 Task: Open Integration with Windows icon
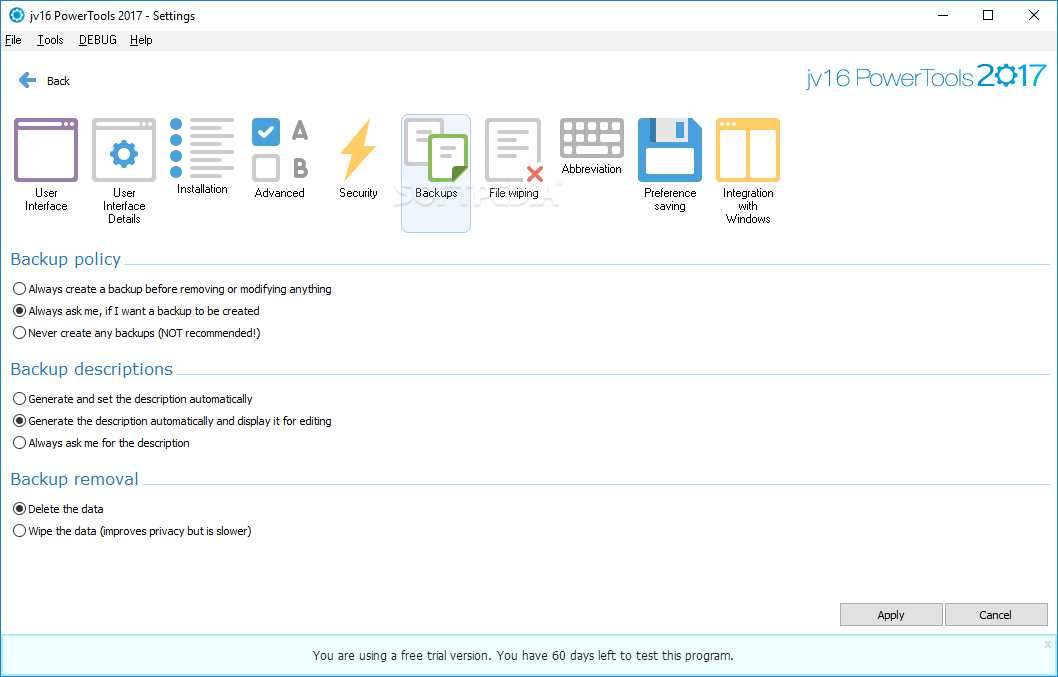point(748,150)
